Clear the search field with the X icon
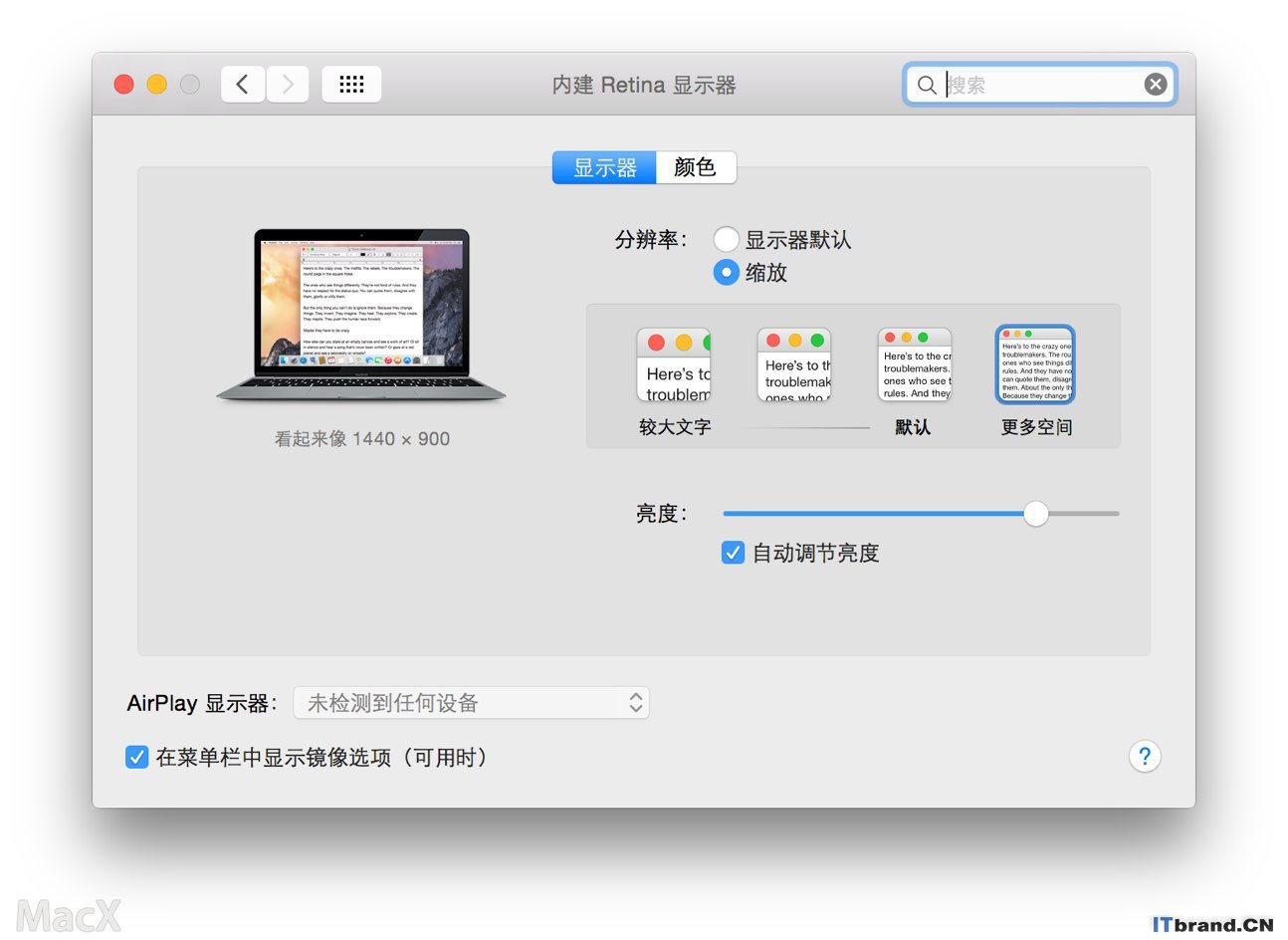1288x940 pixels. coord(1155,85)
